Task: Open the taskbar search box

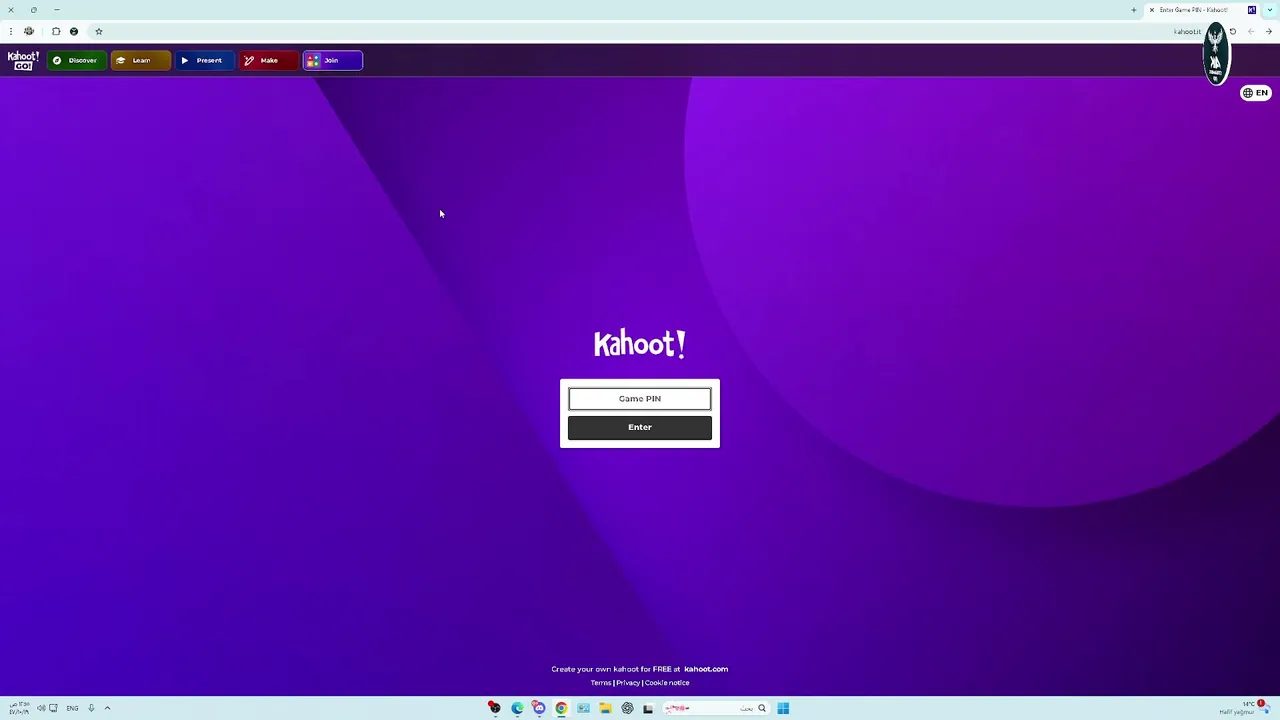Action: click(714, 708)
